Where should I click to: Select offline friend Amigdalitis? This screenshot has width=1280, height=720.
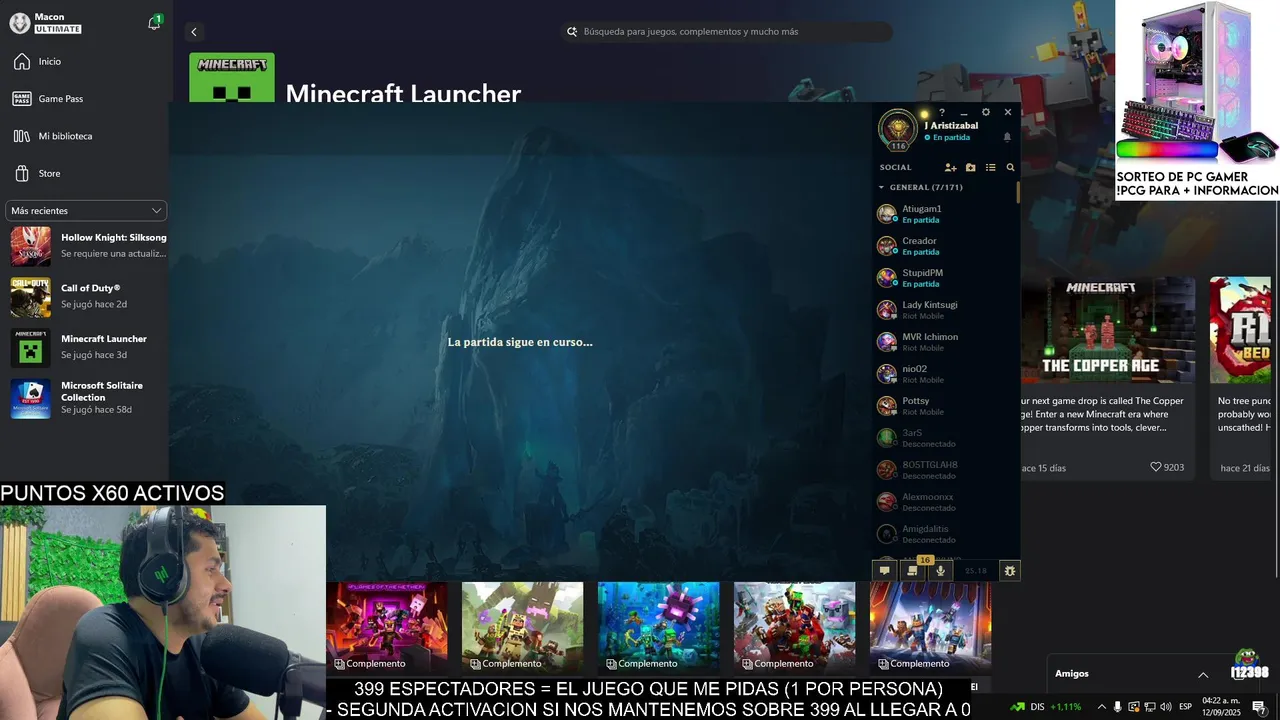coord(945,534)
